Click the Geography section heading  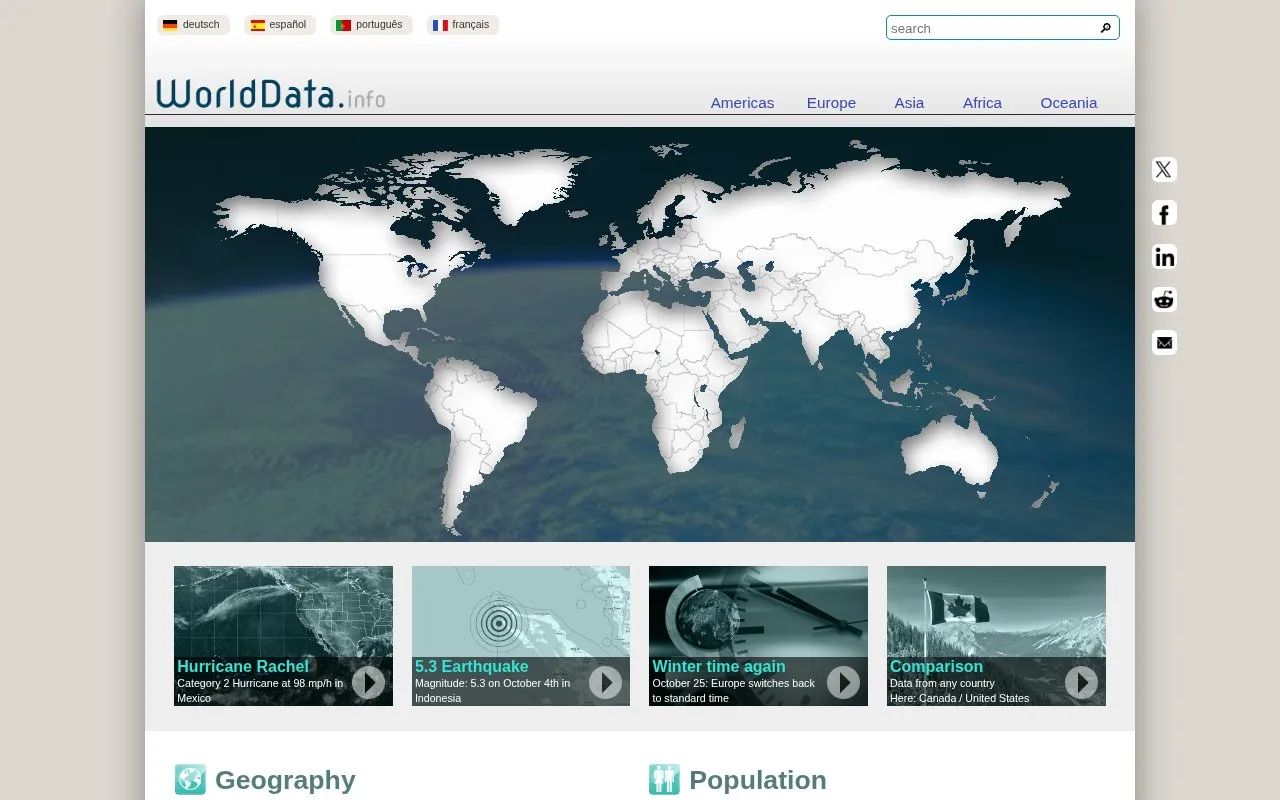click(285, 780)
